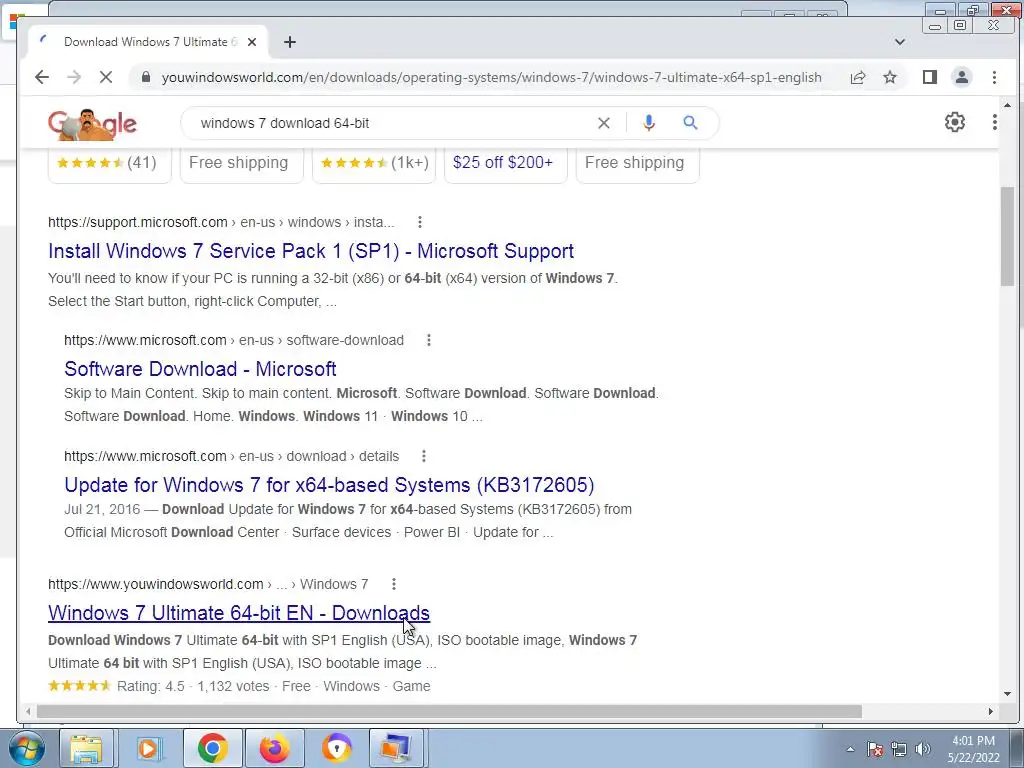The height and width of the screenshot is (768, 1024).
Task: Click the scroll right arrow
Action: coord(990,711)
